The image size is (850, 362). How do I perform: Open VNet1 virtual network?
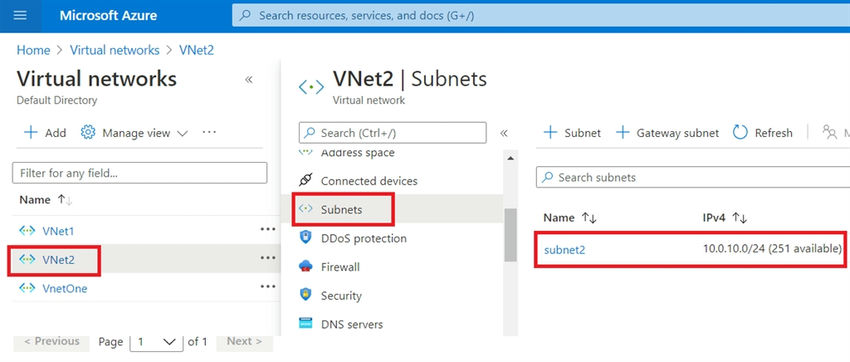pos(58,231)
